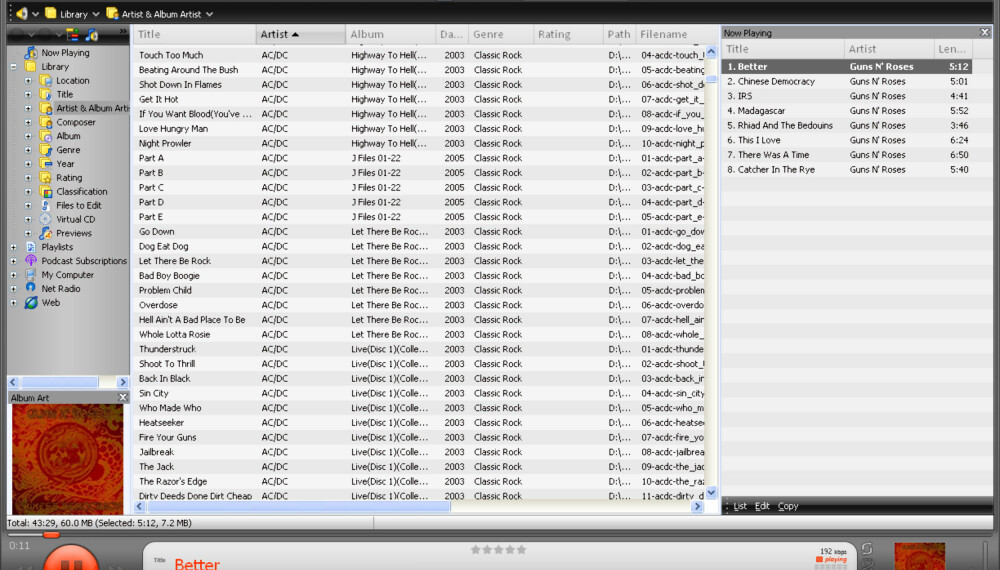This screenshot has width=1000, height=570.
Task: Click the speaker icon in the top breadcrumb bar
Action: [22, 13]
